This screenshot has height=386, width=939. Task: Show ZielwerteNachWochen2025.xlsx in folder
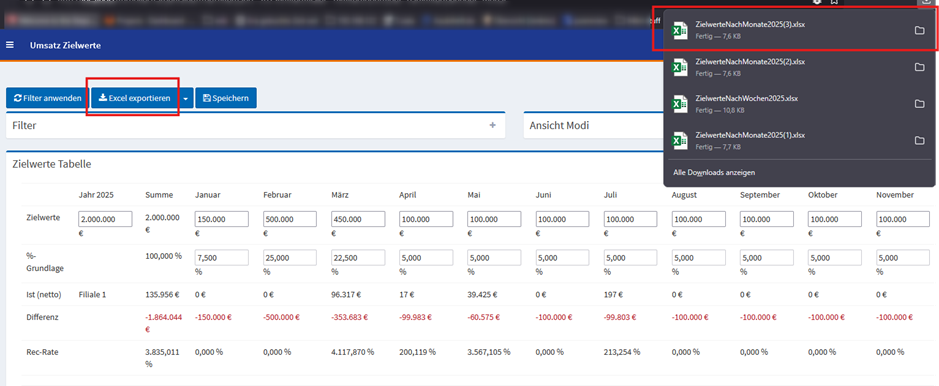919,104
